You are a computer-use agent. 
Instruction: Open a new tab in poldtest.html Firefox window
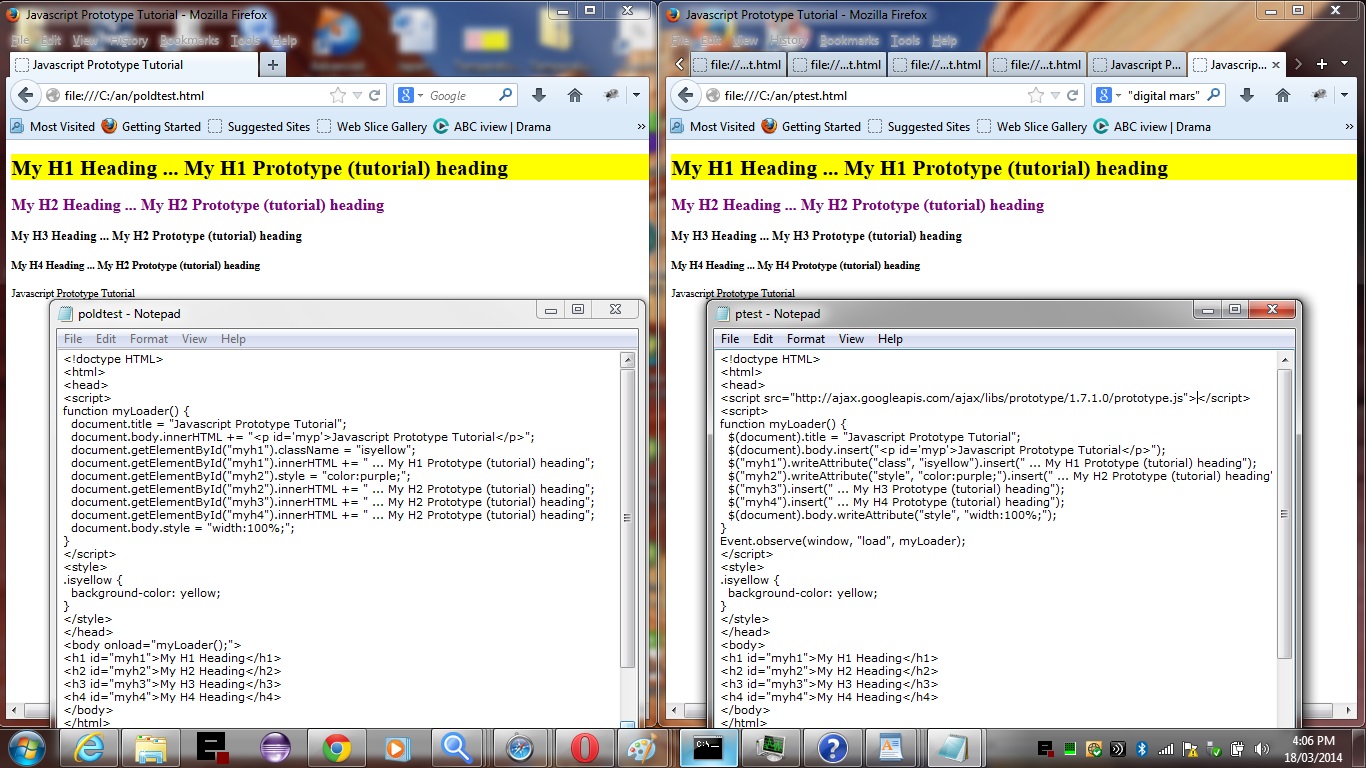click(272, 65)
